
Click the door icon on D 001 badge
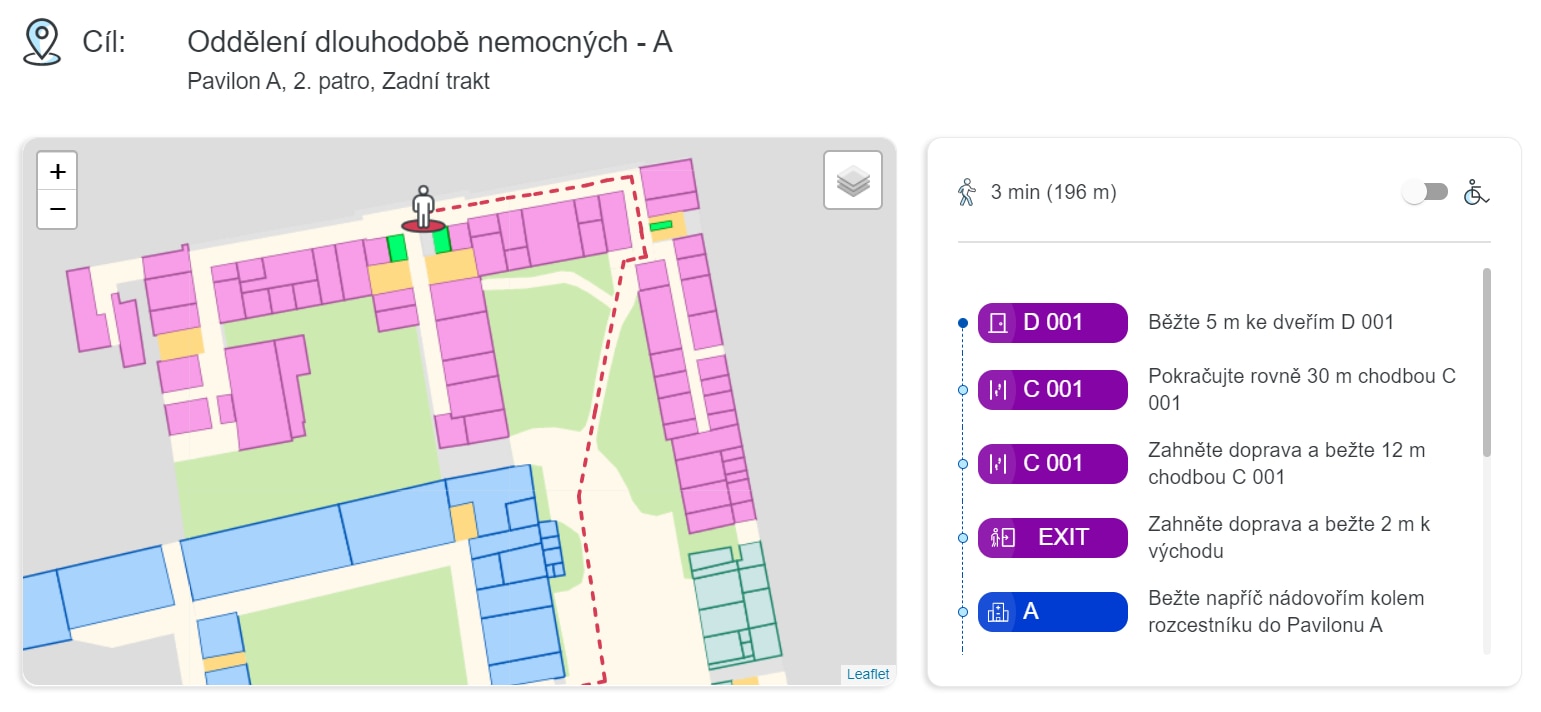(997, 323)
